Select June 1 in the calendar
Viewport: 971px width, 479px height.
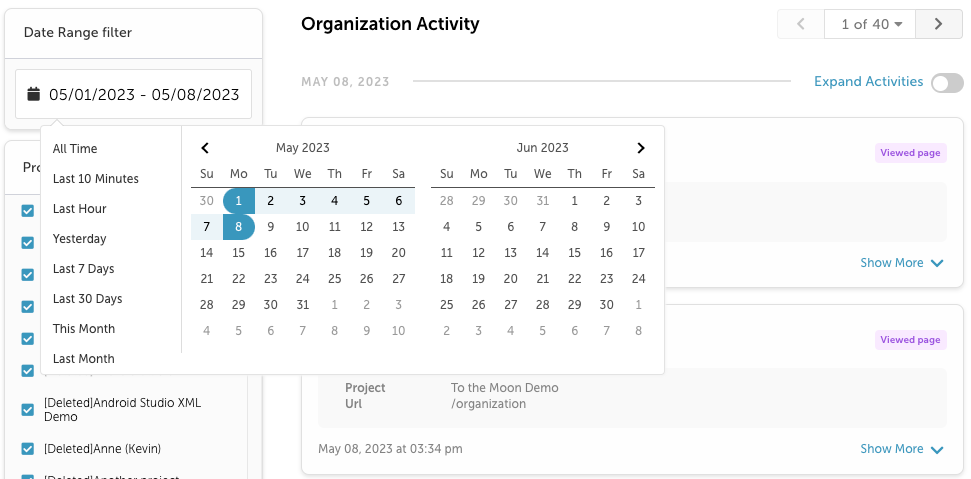[574, 201]
